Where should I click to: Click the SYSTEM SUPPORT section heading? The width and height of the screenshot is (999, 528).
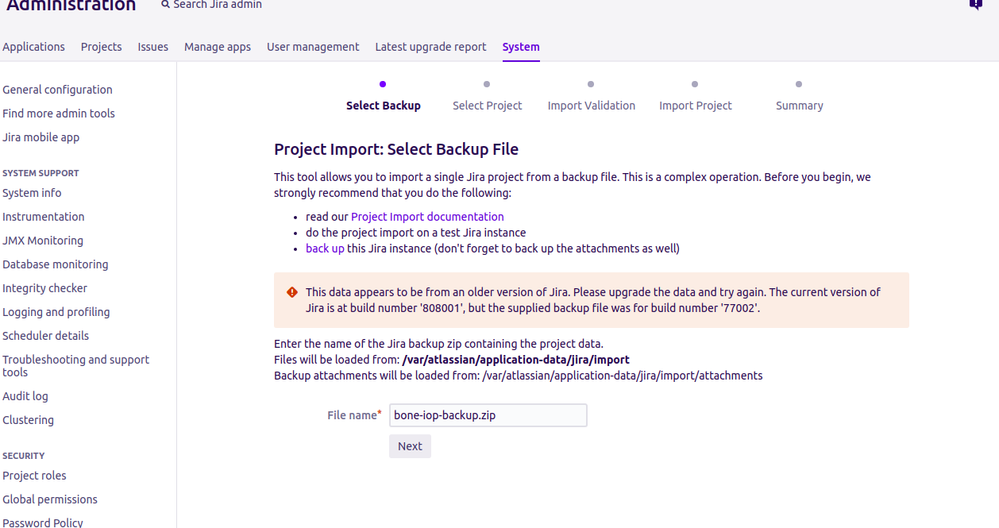click(x=41, y=173)
